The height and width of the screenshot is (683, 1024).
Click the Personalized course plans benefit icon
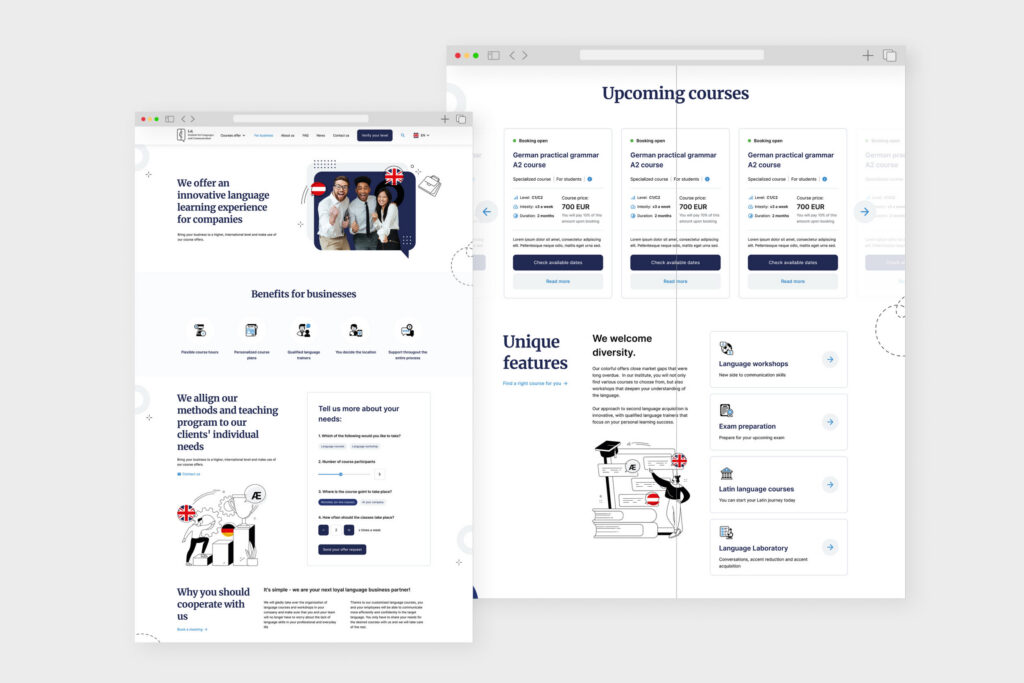tap(251, 330)
